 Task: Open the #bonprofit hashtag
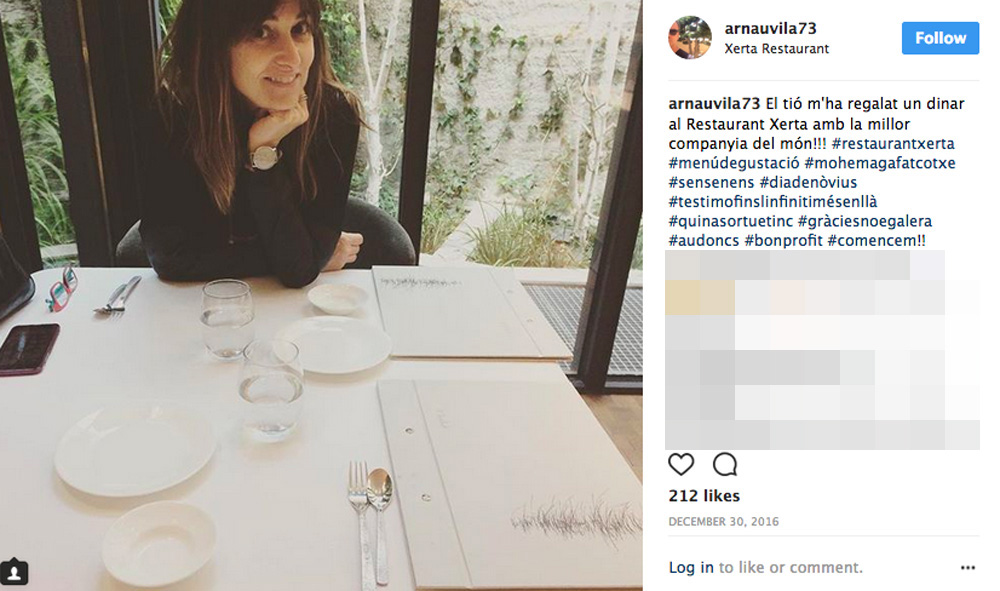tap(783, 240)
